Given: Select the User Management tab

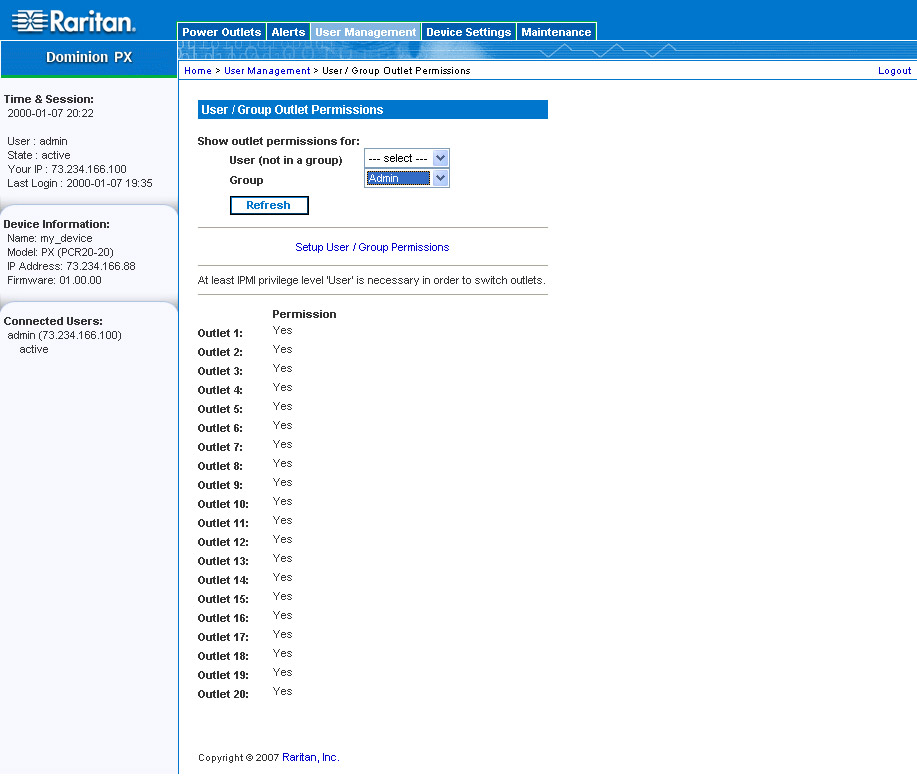Looking at the screenshot, I should coord(365,32).
